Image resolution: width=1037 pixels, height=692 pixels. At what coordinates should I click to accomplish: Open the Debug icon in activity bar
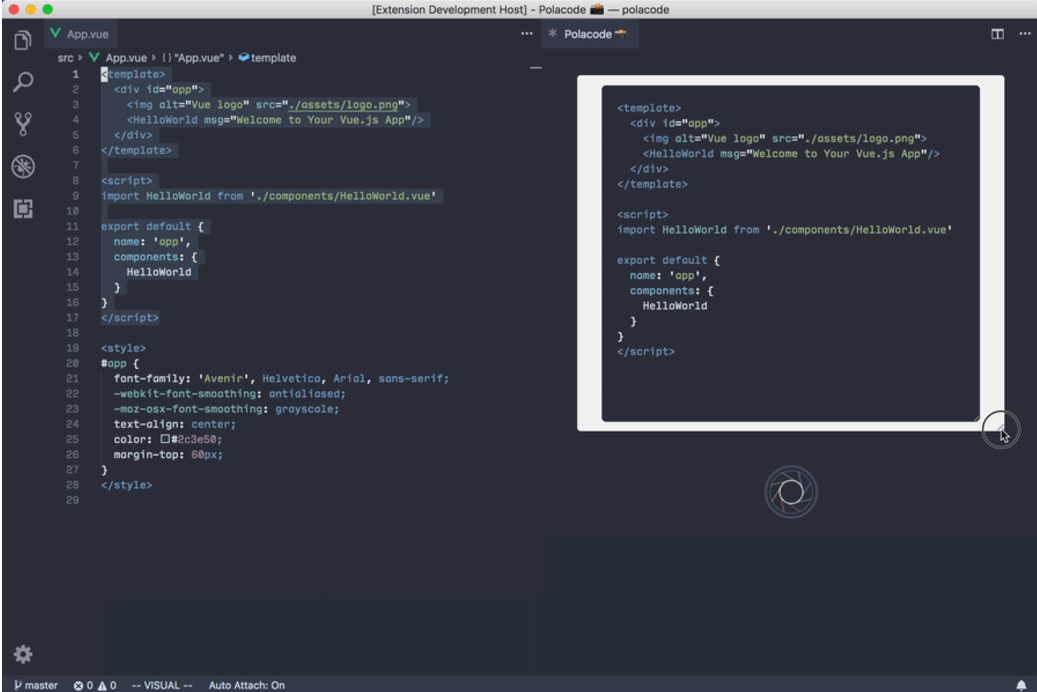[x=21, y=166]
